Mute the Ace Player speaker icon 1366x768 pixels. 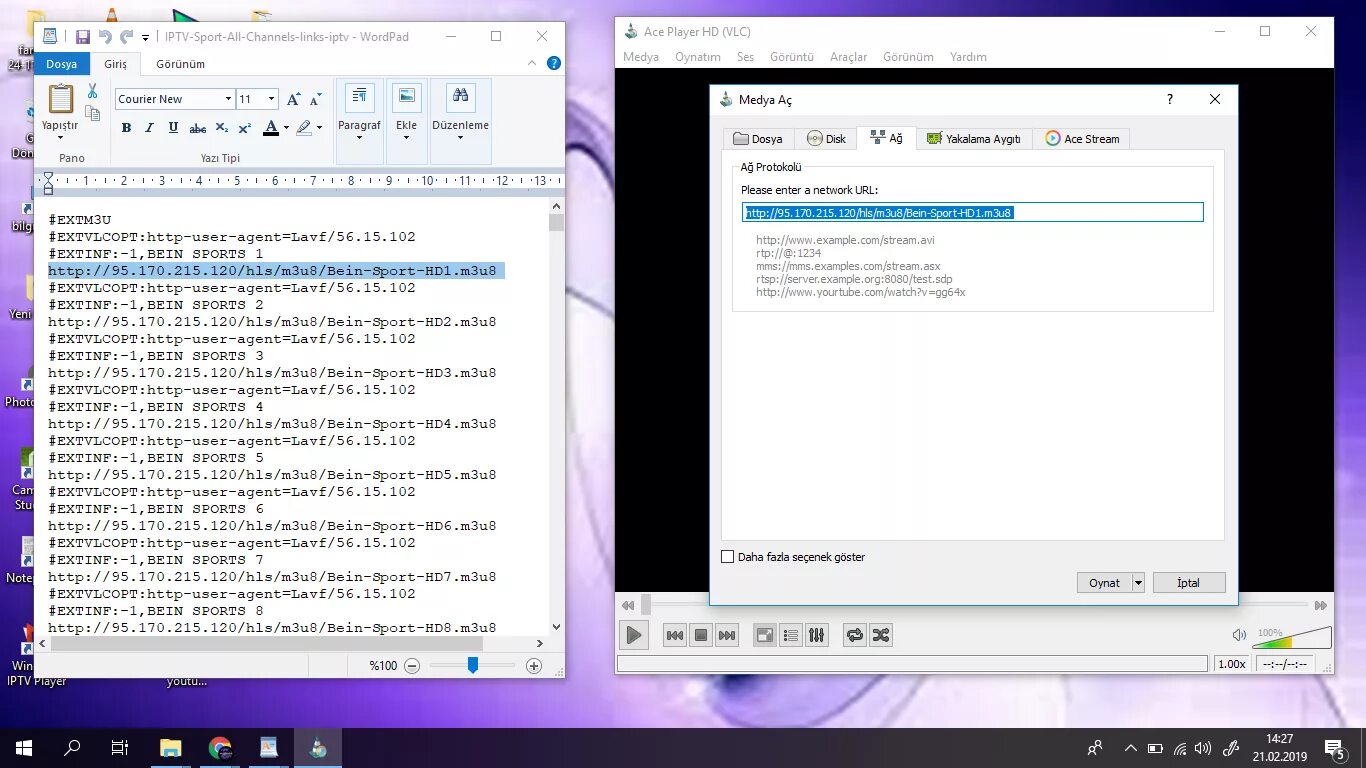[x=1239, y=635]
